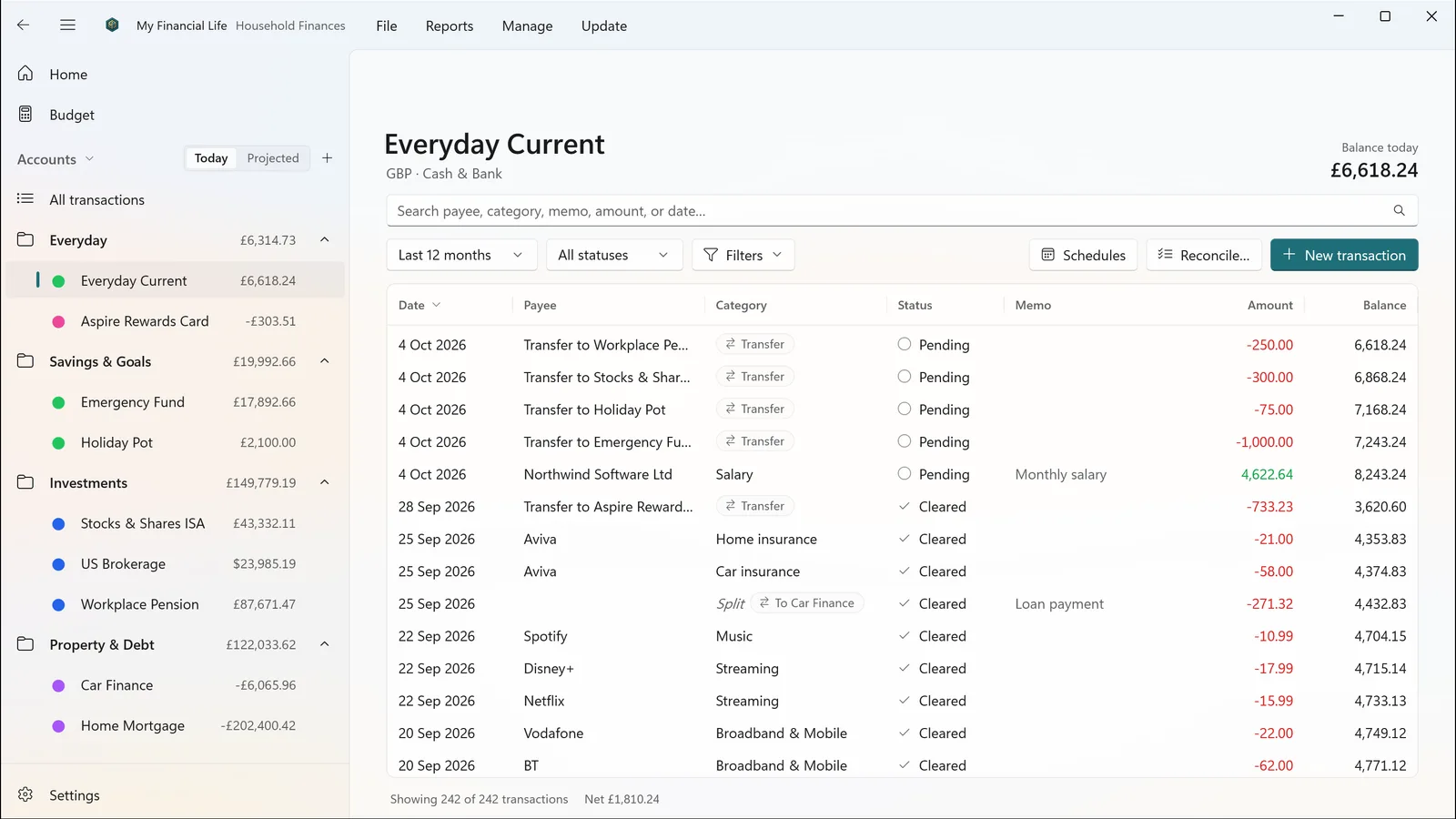Toggle pending status for Workplace Pension transfer
Viewport: 1456px width, 819px height.
tap(904, 345)
